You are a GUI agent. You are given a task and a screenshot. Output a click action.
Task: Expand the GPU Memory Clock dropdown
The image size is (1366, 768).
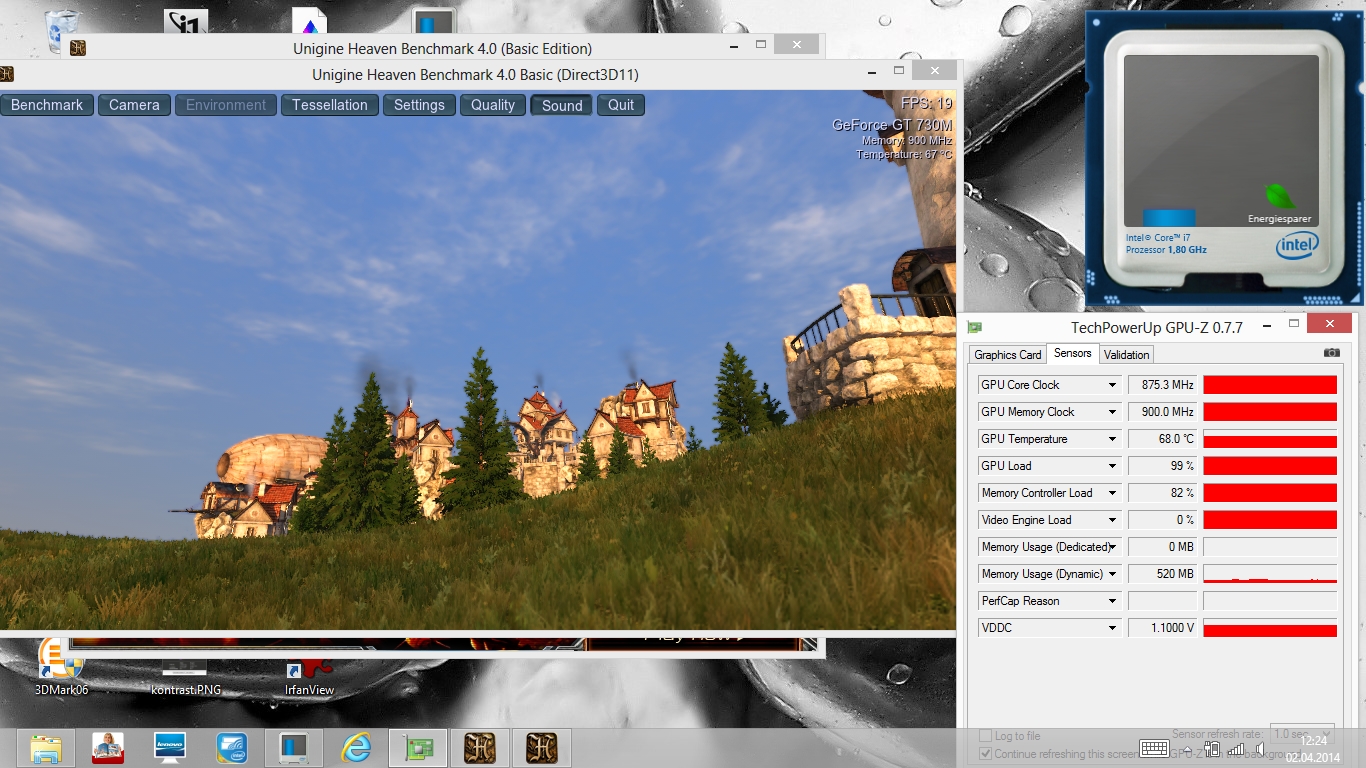click(1112, 412)
